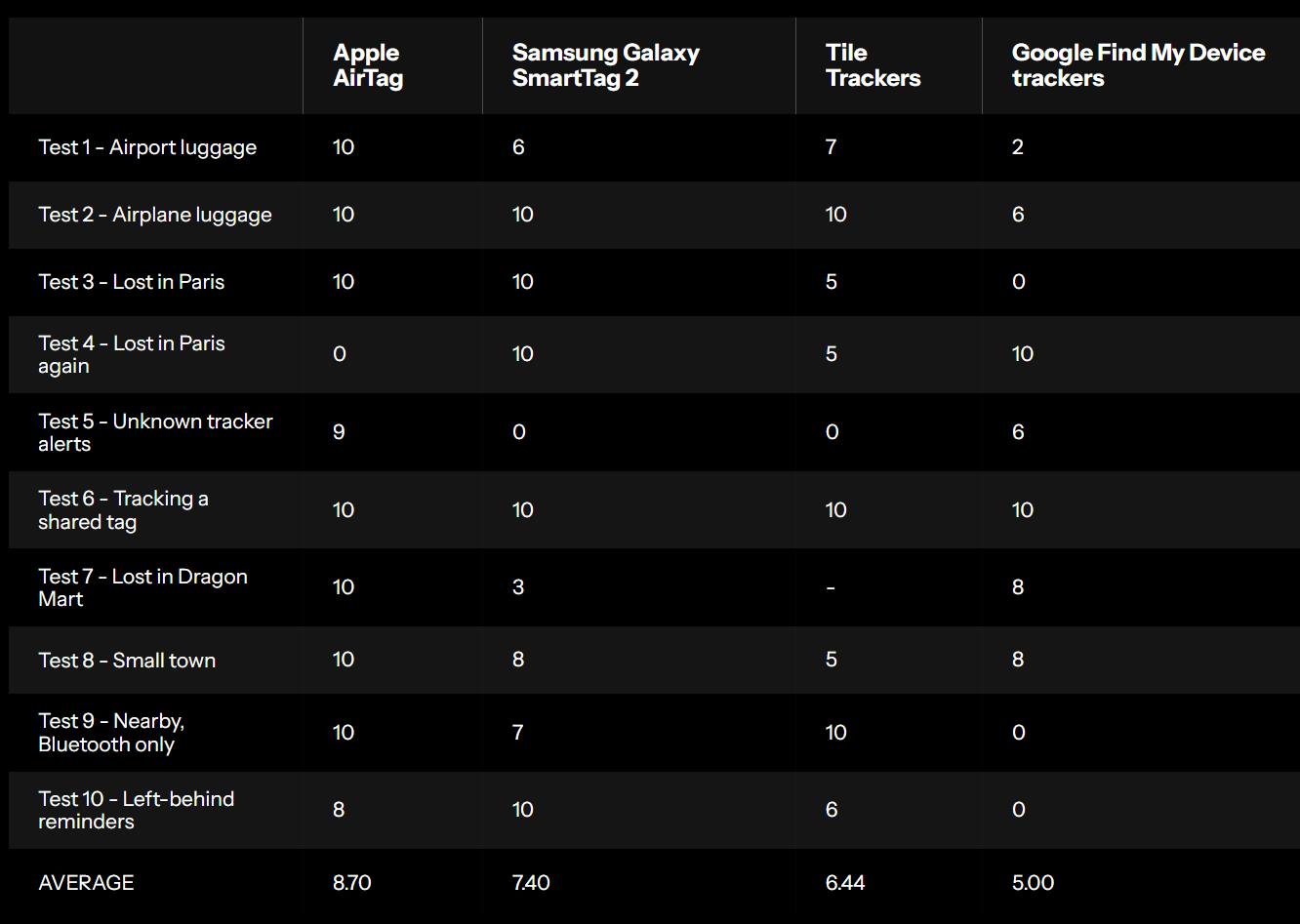Click the Apple AirTag average score 8.70
The height and width of the screenshot is (924, 1300).
pyautogui.click(x=351, y=883)
